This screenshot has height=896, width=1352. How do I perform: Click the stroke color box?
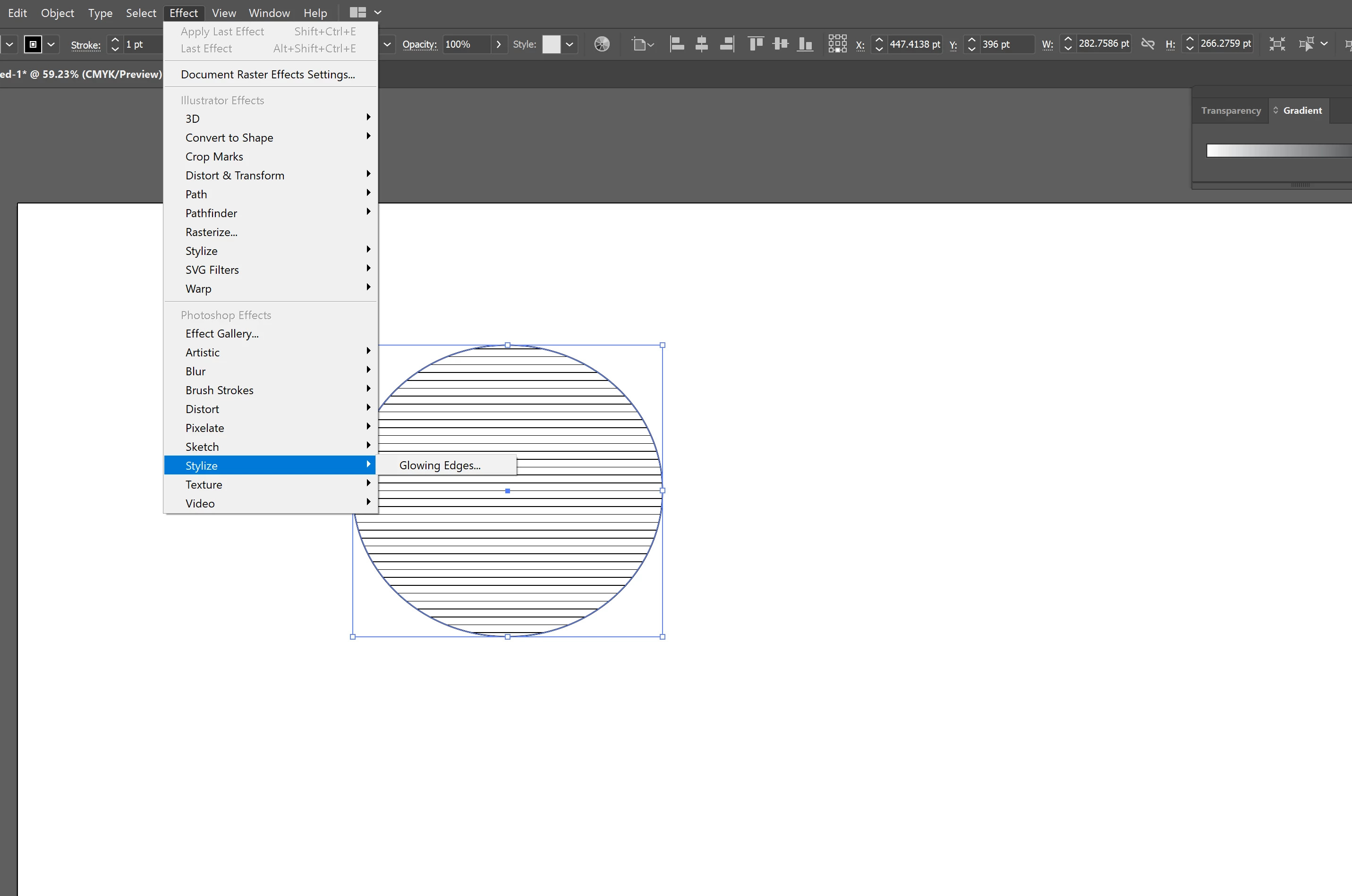[x=33, y=44]
